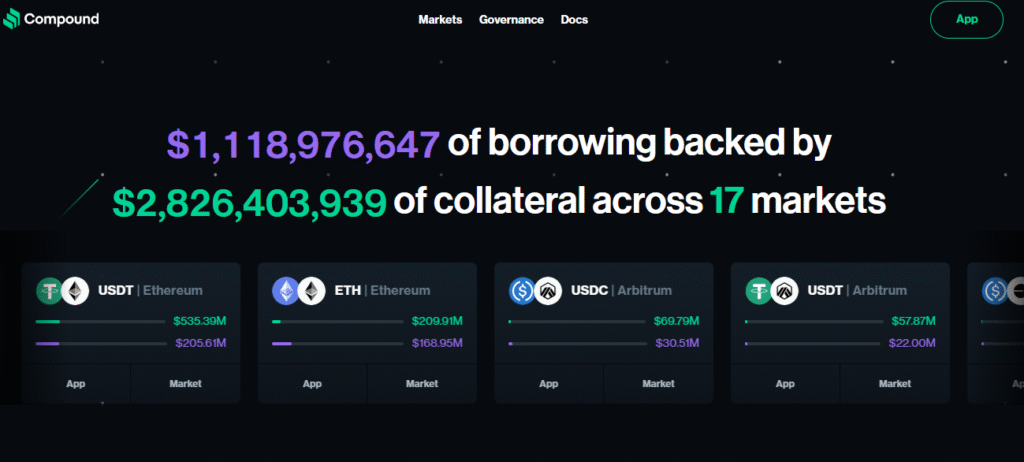This screenshot has height=462, width=1024.
Task: Open the Governance menu item
Action: pyautogui.click(x=511, y=20)
